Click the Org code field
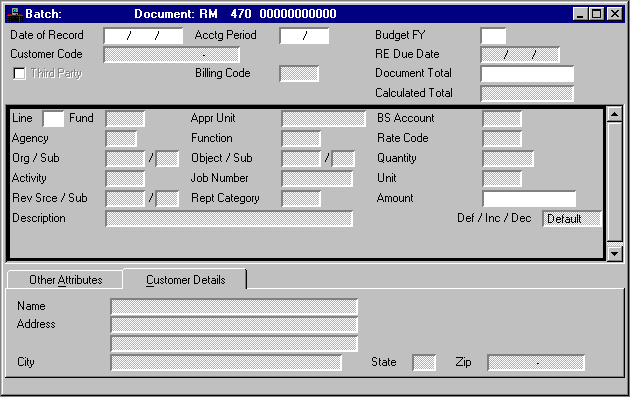This screenshot has height=397, width=630. 125,159
